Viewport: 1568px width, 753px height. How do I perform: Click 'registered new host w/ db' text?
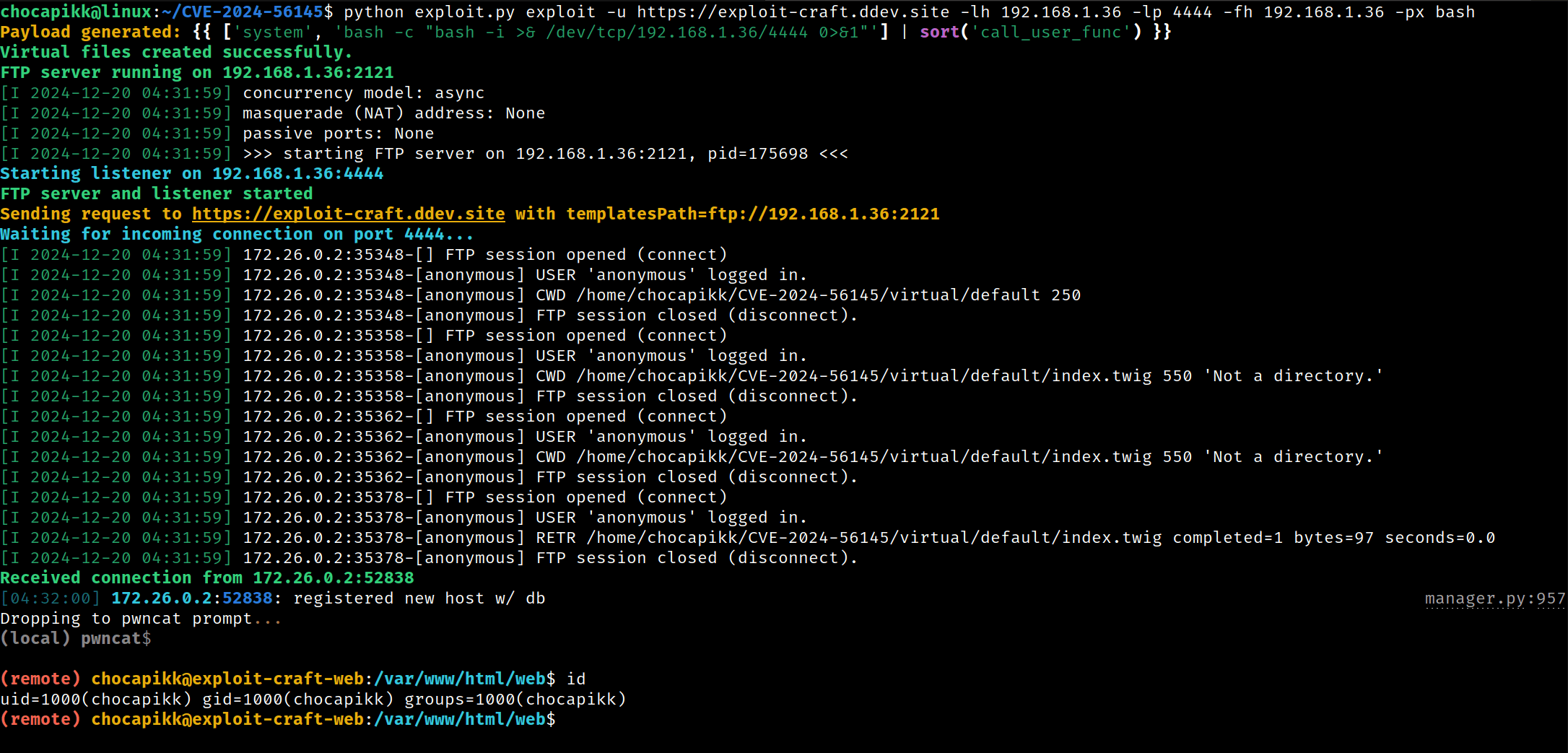pyautogui.click(x=419, y=599)
